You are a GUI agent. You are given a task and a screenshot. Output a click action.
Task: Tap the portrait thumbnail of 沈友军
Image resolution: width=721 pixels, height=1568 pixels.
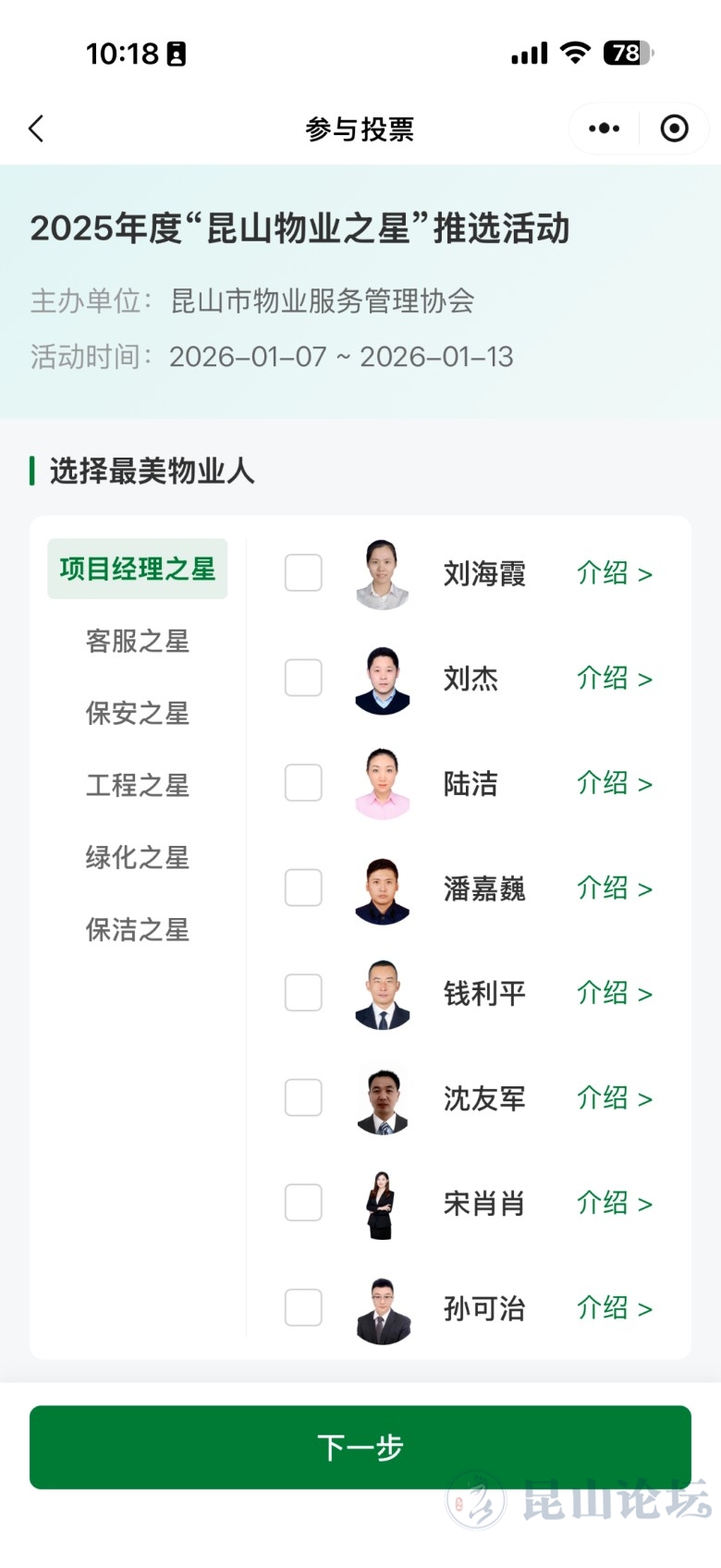click(x=383, y=1100)
